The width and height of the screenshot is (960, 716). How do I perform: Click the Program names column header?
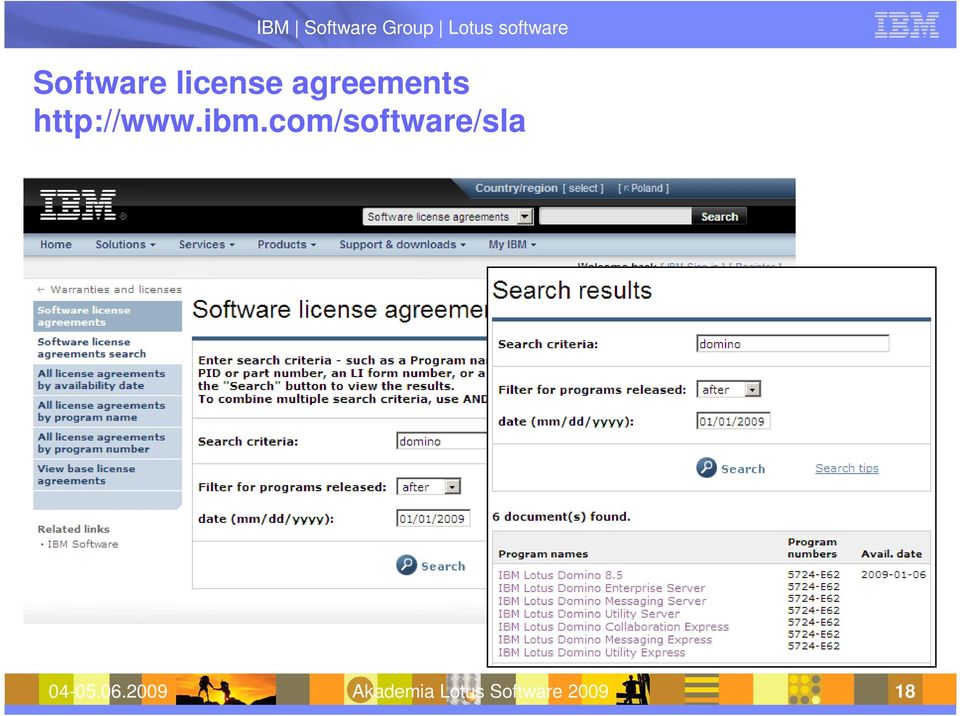click(543, 554)
